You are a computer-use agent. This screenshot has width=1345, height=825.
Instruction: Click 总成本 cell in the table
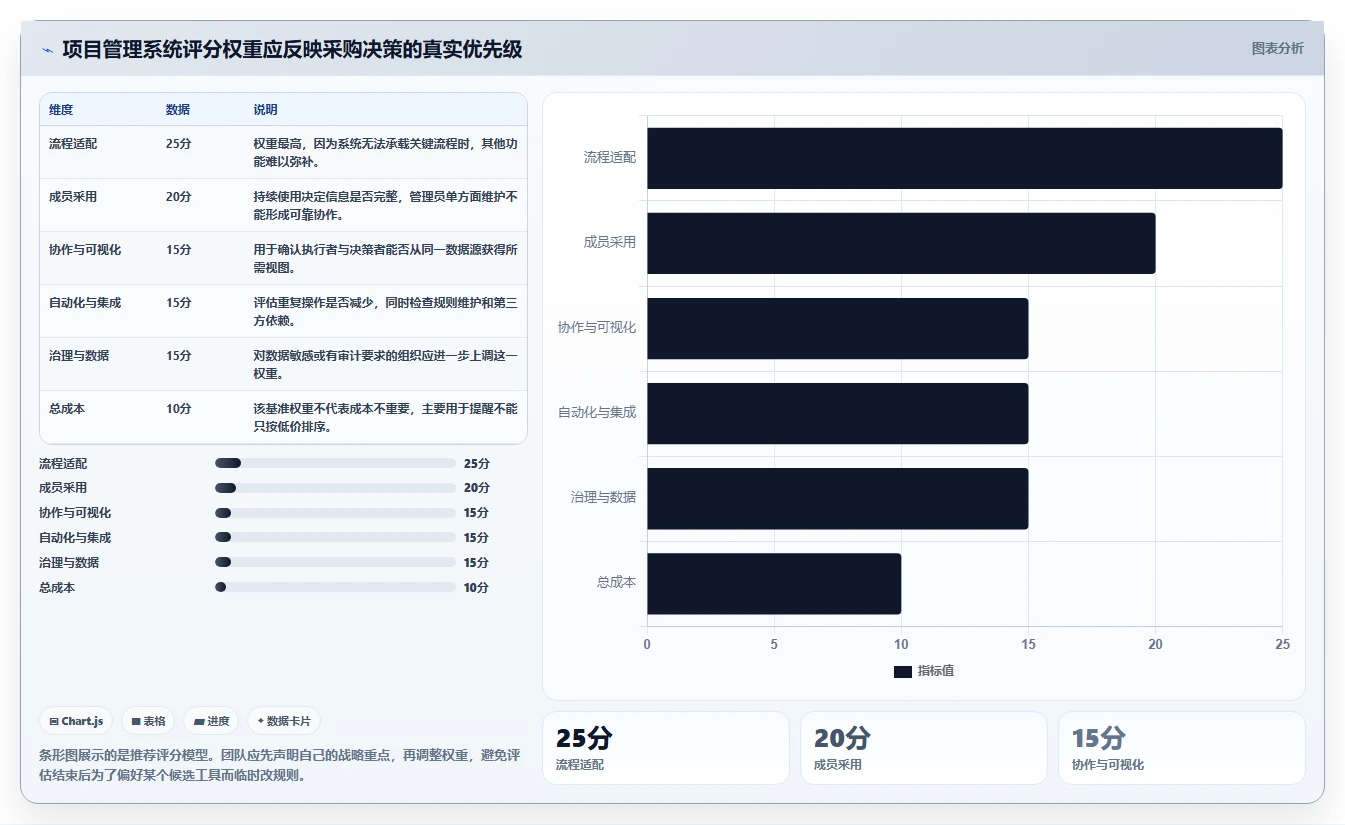click(67, 409)
